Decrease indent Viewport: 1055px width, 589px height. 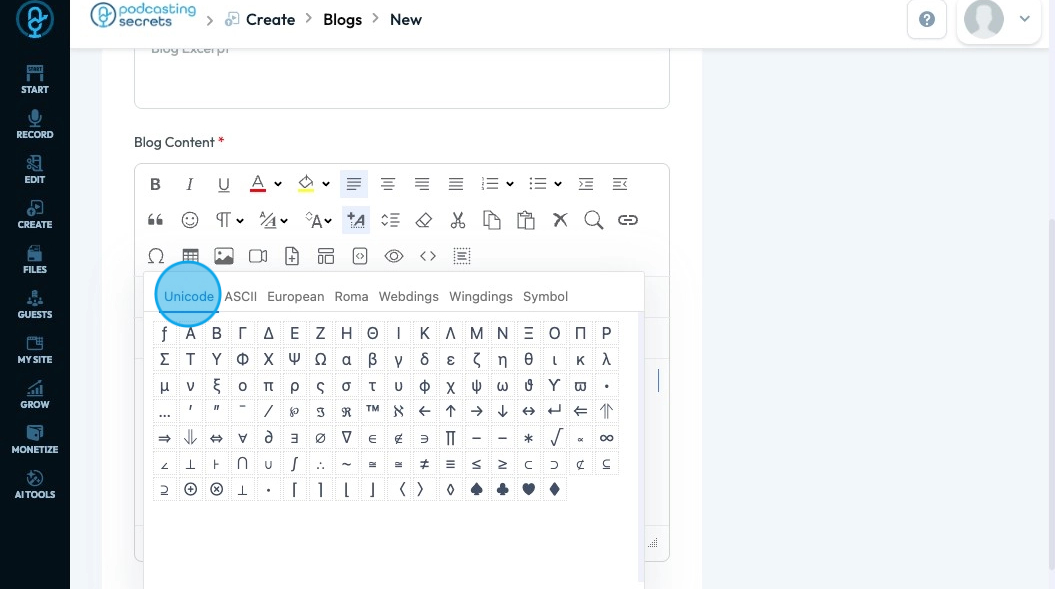coord(620,184)
